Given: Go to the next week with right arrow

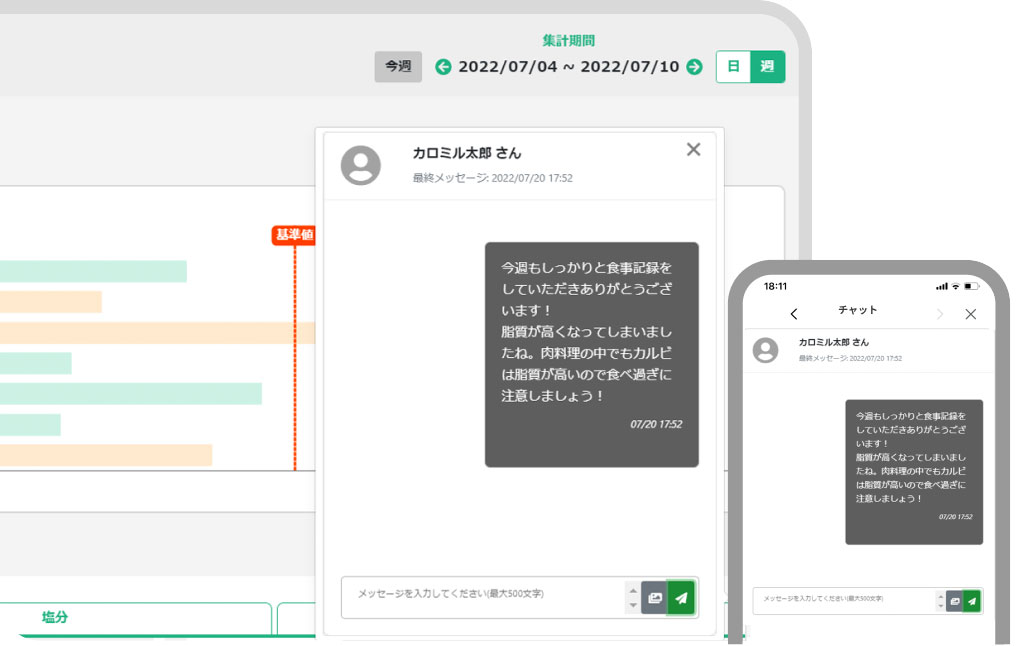Looking at the screenshot, I should [694, 67].
